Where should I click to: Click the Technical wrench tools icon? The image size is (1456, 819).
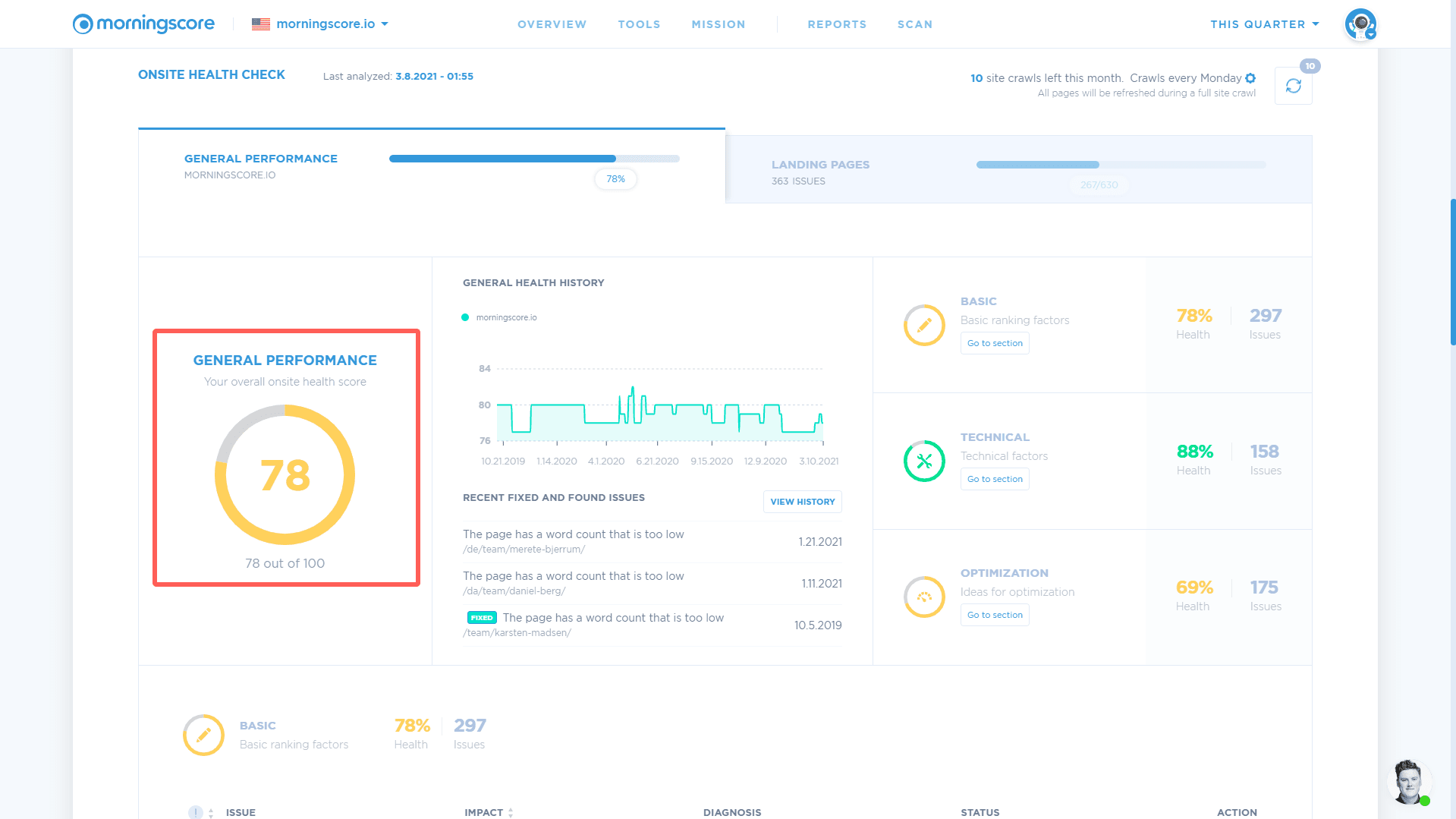(x=924, y=461)
